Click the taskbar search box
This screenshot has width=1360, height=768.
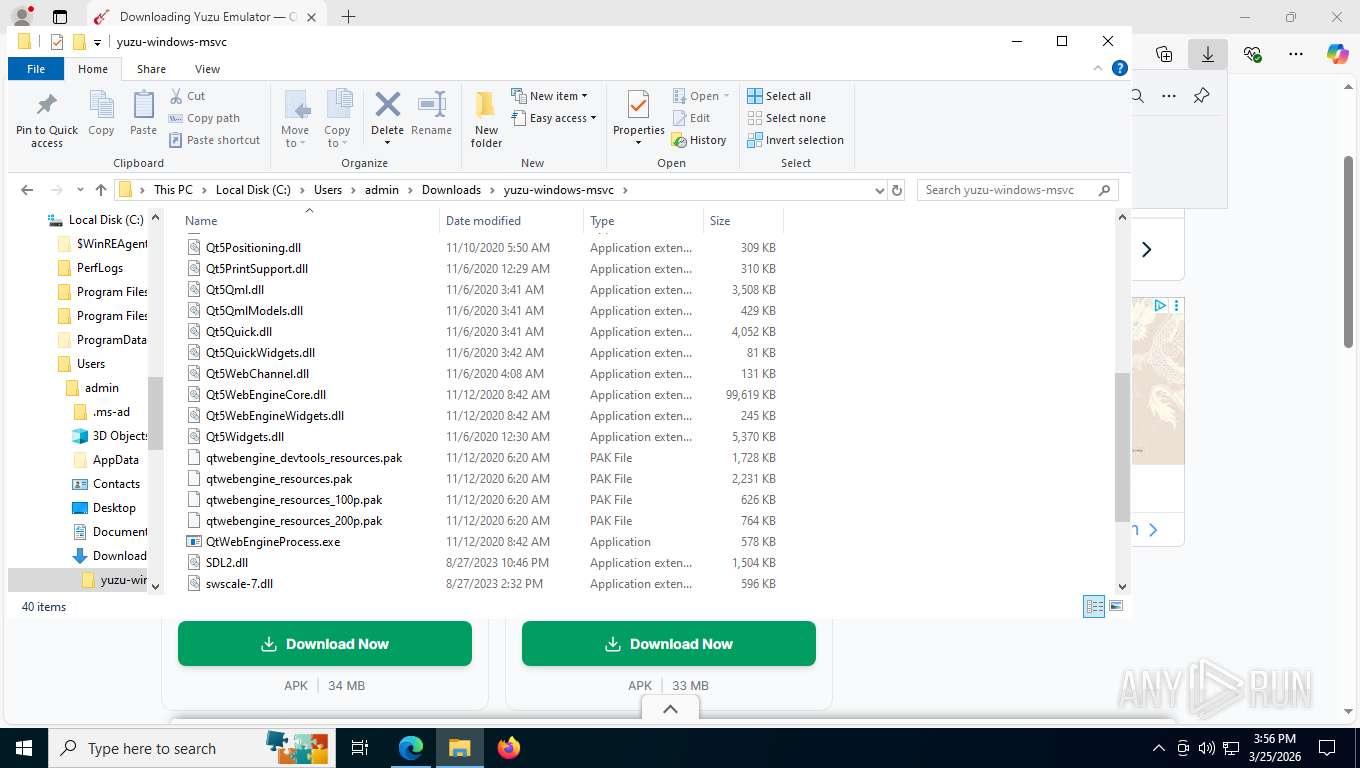(x=190, y=748)
